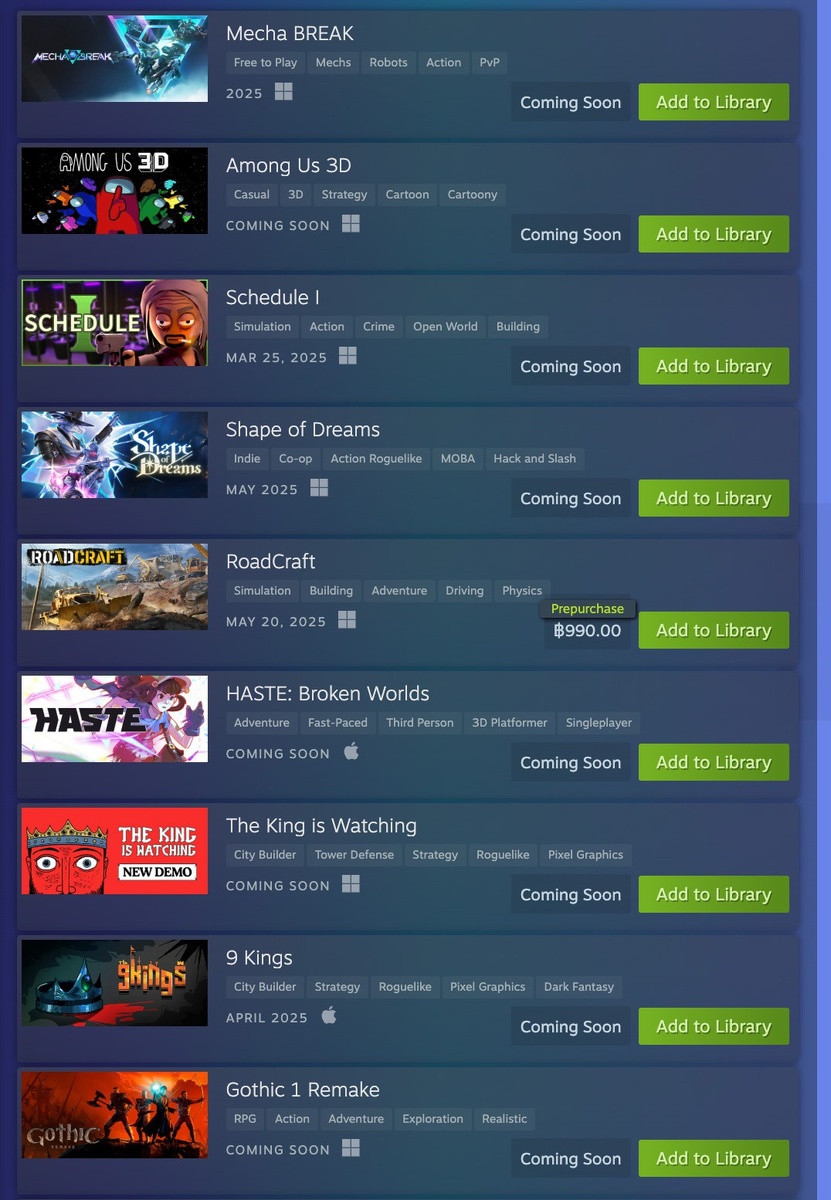Select 3D Platformer tag on HASTE
Viewport: 831px width, 1200px height.
click(510, 722)
